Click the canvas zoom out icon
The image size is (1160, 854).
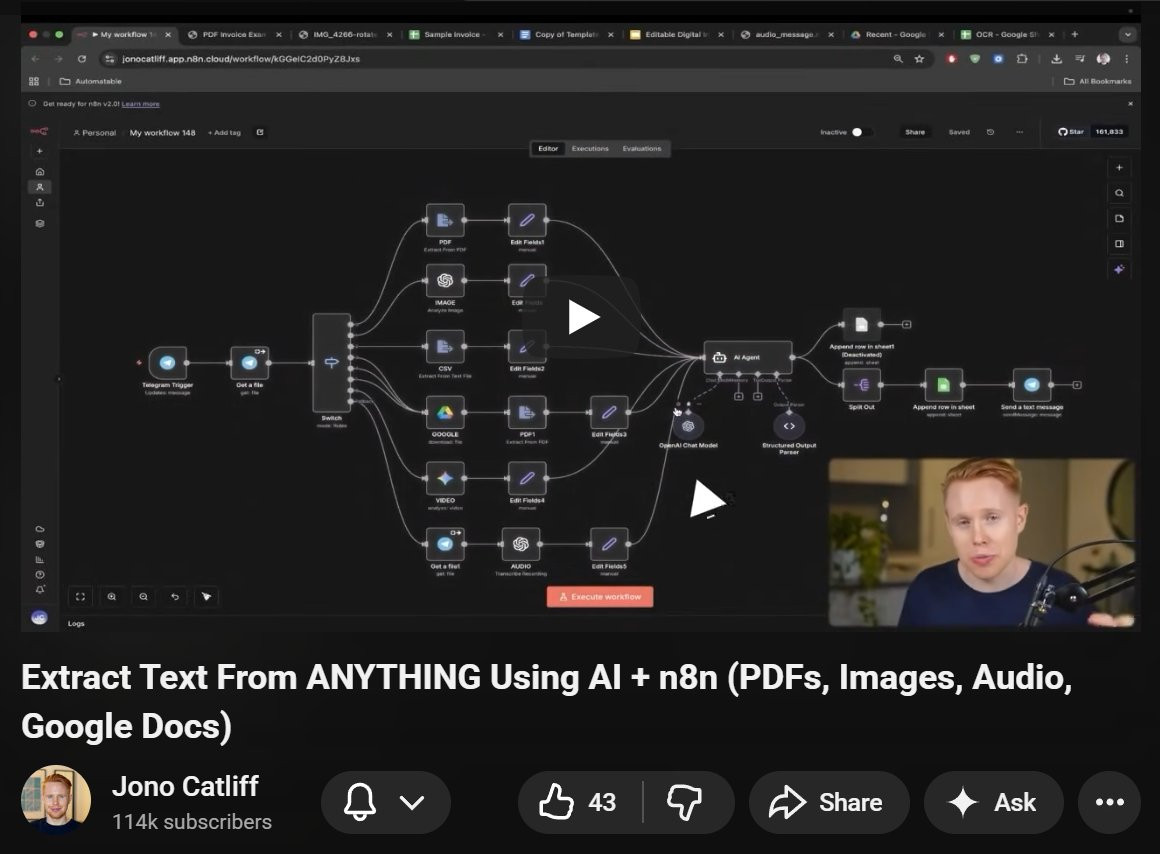pyautogui.click(x=144, y=596)
